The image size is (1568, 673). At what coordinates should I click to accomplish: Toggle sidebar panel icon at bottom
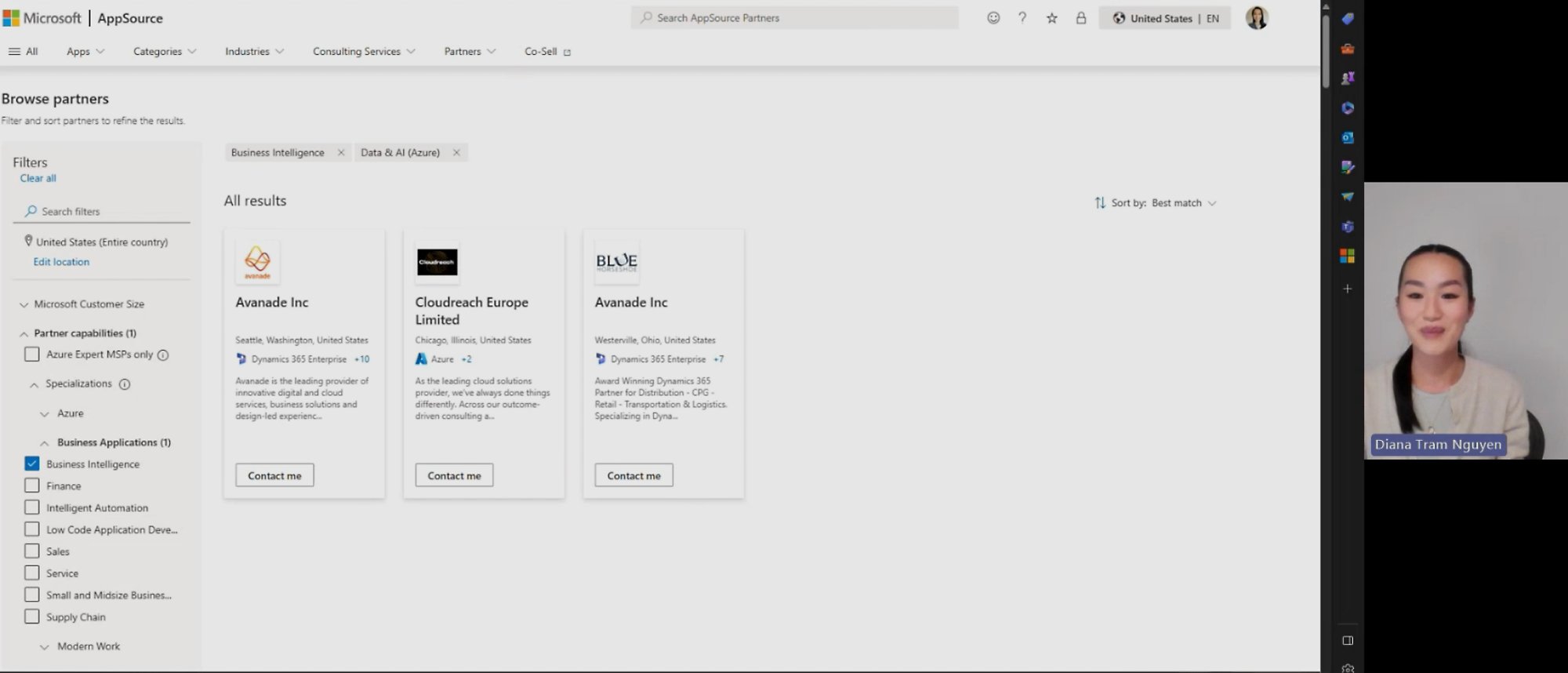(x=1348, y=641)
